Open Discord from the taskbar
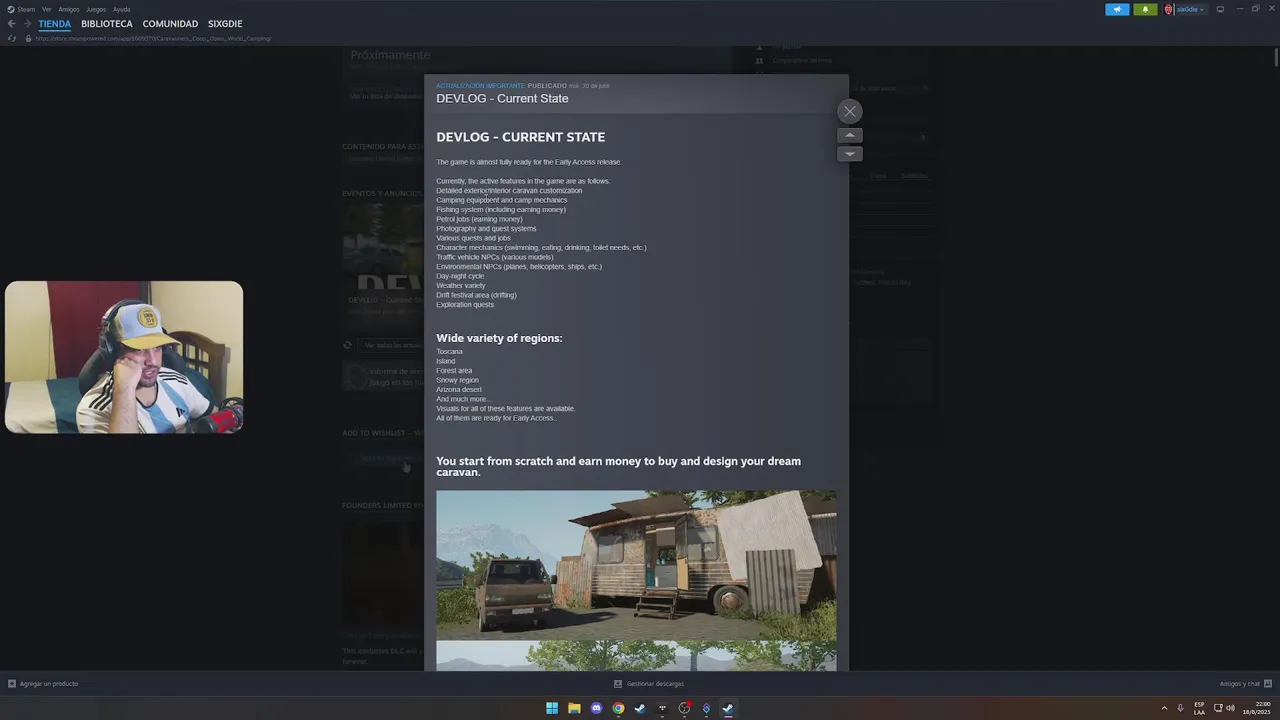The image size is (1280, 720). coord(596,708)
